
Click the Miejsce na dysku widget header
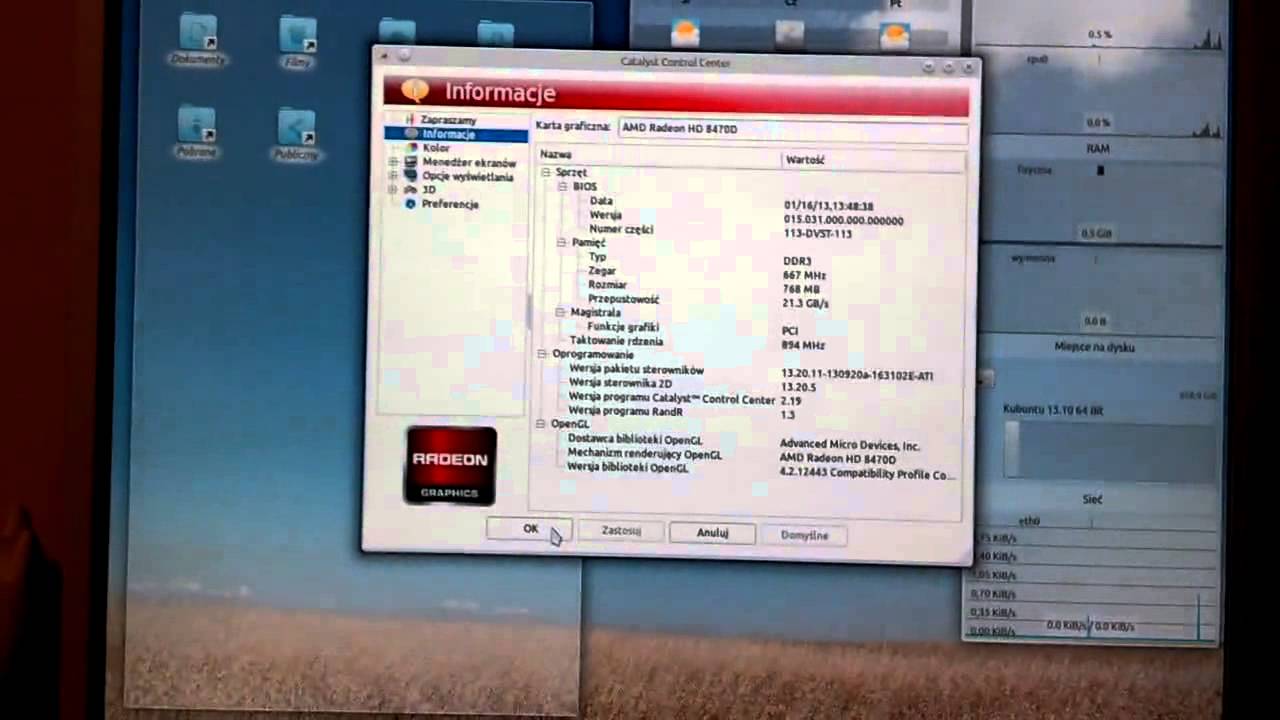[1094, 347]
